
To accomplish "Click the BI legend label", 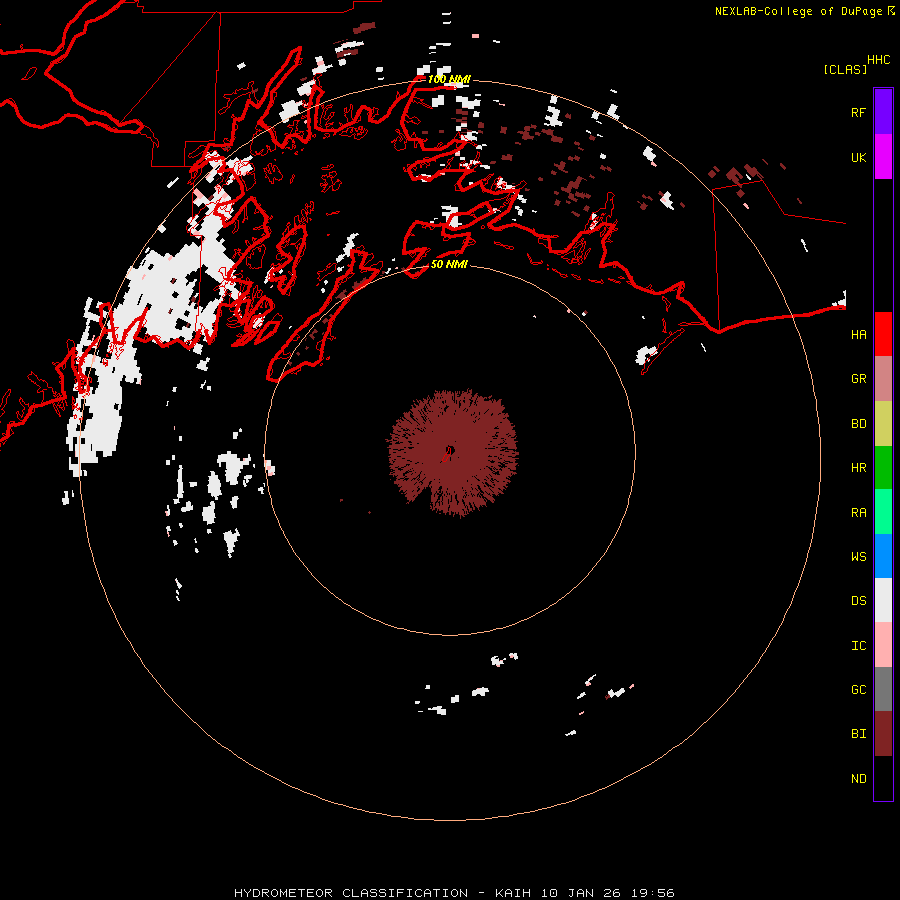I will [859, 734].
